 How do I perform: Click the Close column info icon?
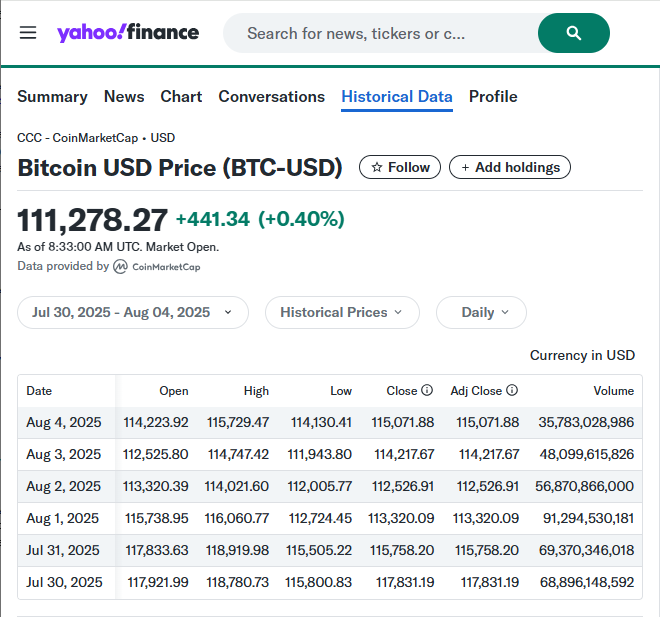427,390
